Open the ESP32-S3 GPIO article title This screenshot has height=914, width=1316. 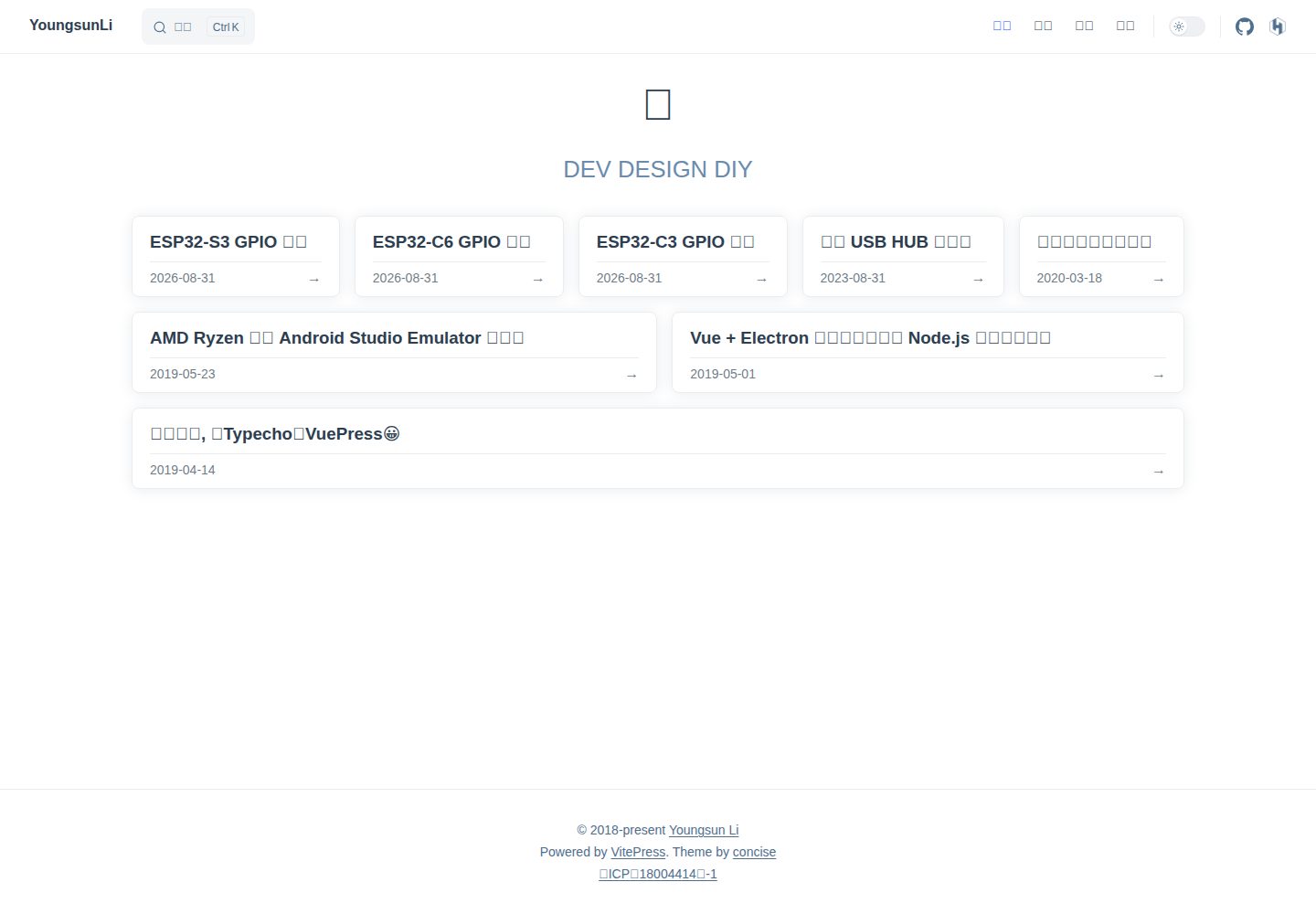[228, 241]
